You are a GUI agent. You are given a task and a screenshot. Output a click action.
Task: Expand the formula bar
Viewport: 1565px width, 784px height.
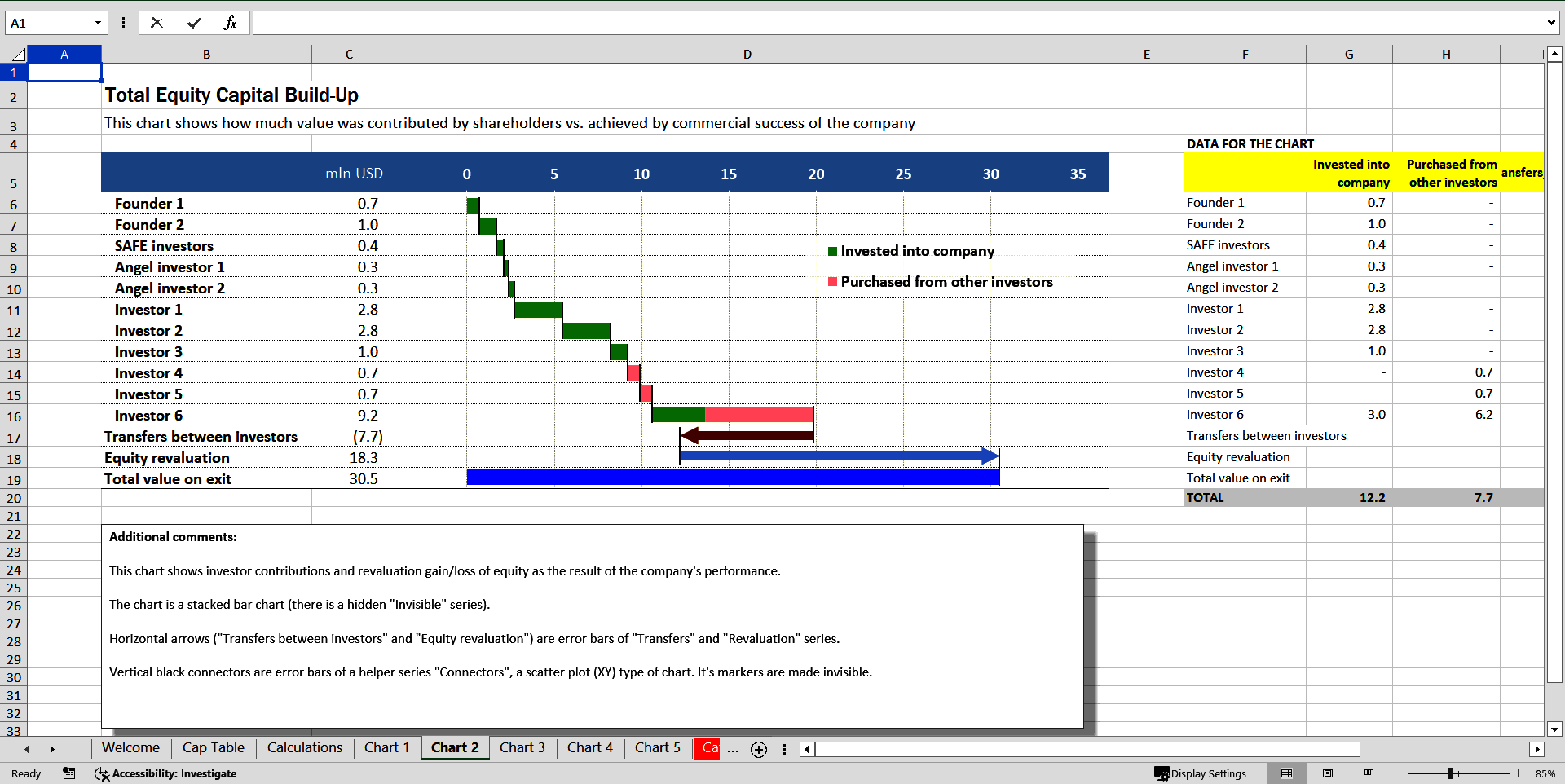1551,23
